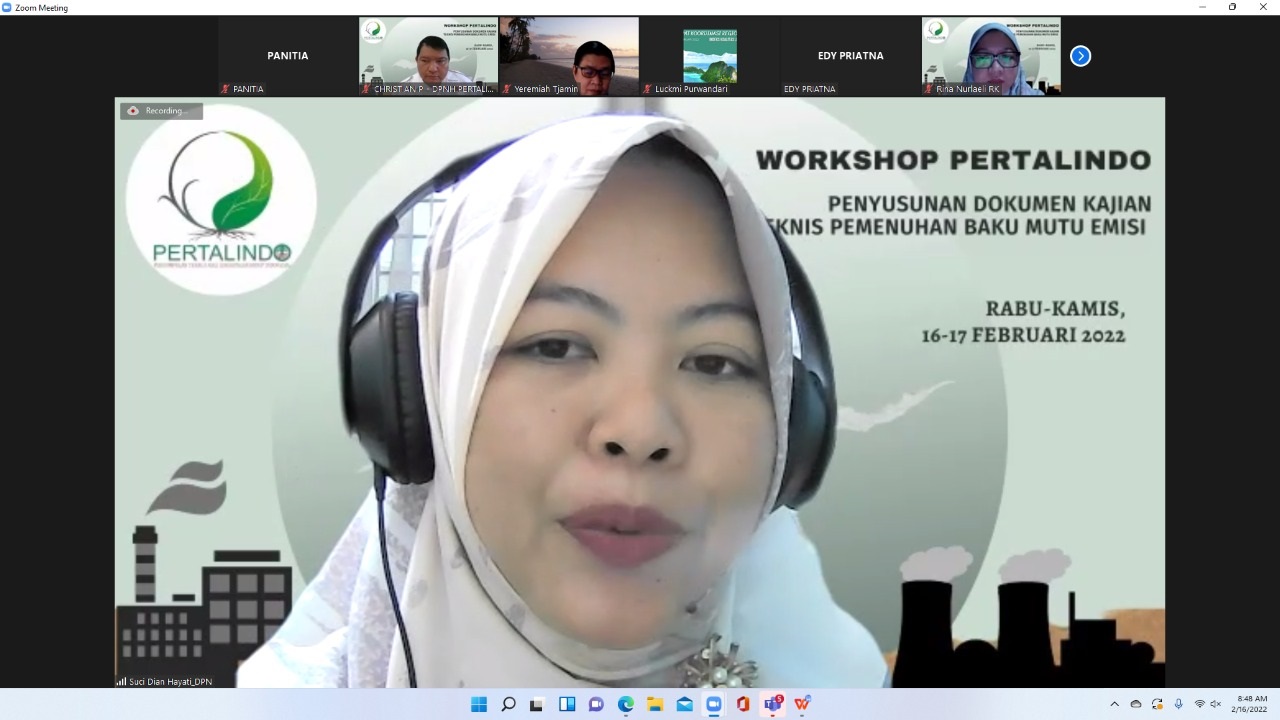Open the Widgets panel in the taskbar

[x=567, y=704]
